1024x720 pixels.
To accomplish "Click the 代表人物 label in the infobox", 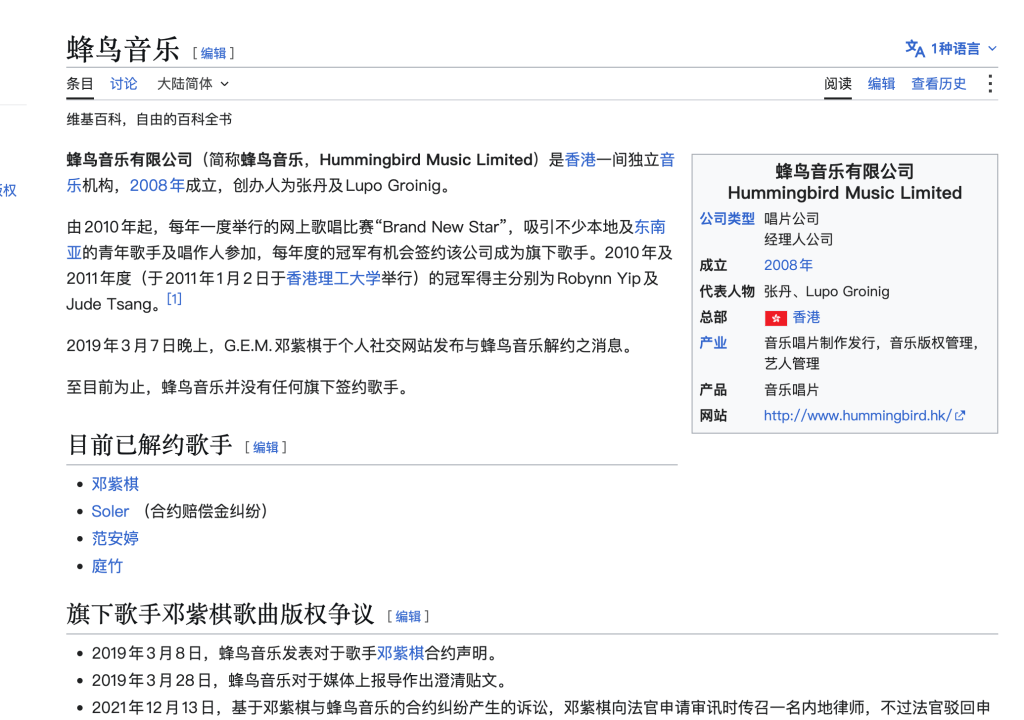I will [727, 291].
